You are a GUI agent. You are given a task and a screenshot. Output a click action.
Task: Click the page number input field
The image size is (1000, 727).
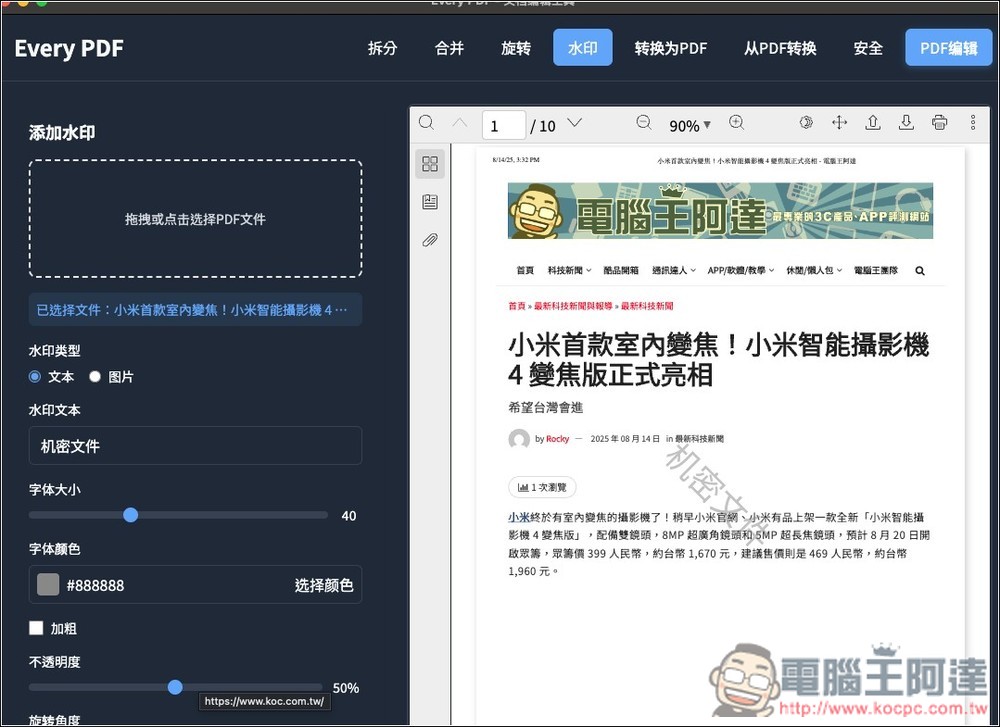(x=504, y=126)
